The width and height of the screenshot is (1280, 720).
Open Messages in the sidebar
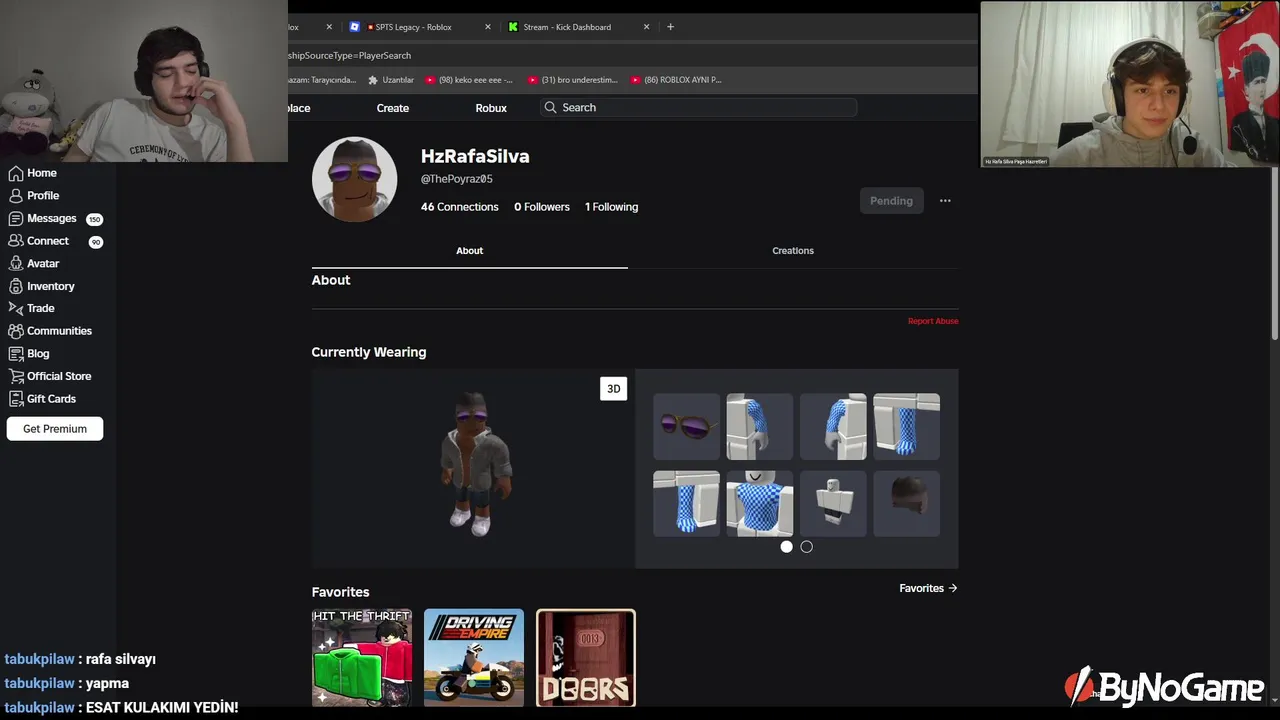point(43,218)
